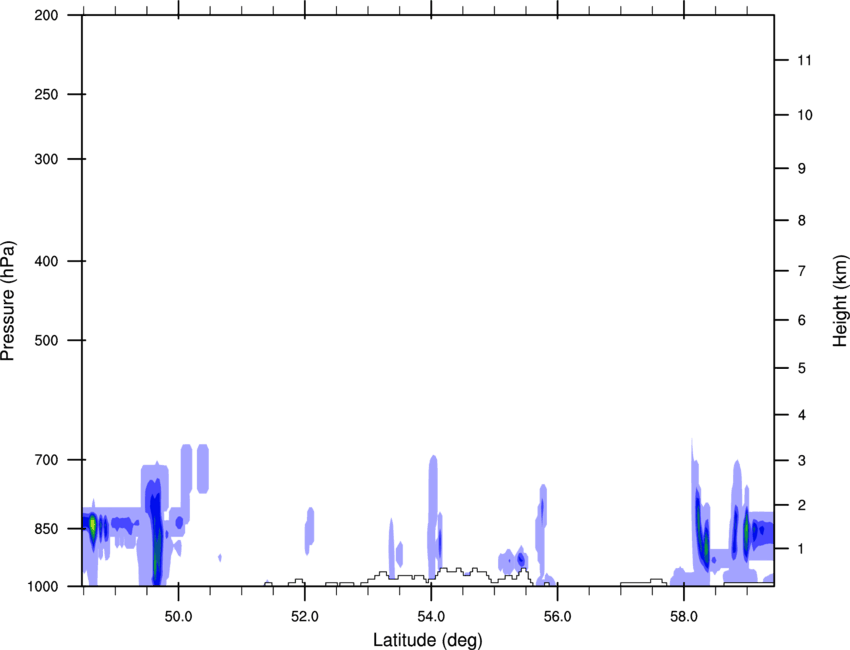Click the 11 km height label
Screen dimensions: 850x650
(x=805, y=60)
